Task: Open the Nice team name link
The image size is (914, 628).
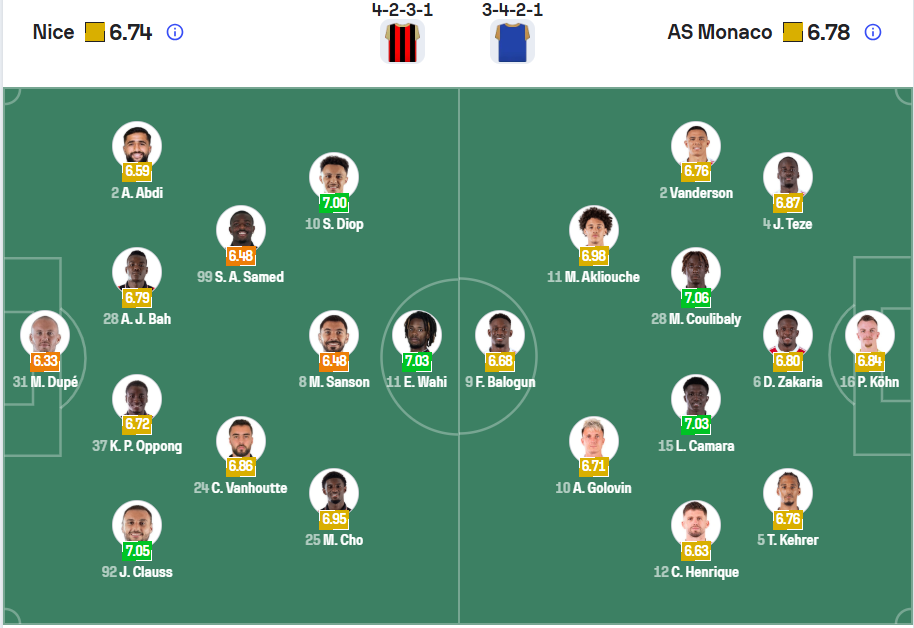Action: click(53, 32)
